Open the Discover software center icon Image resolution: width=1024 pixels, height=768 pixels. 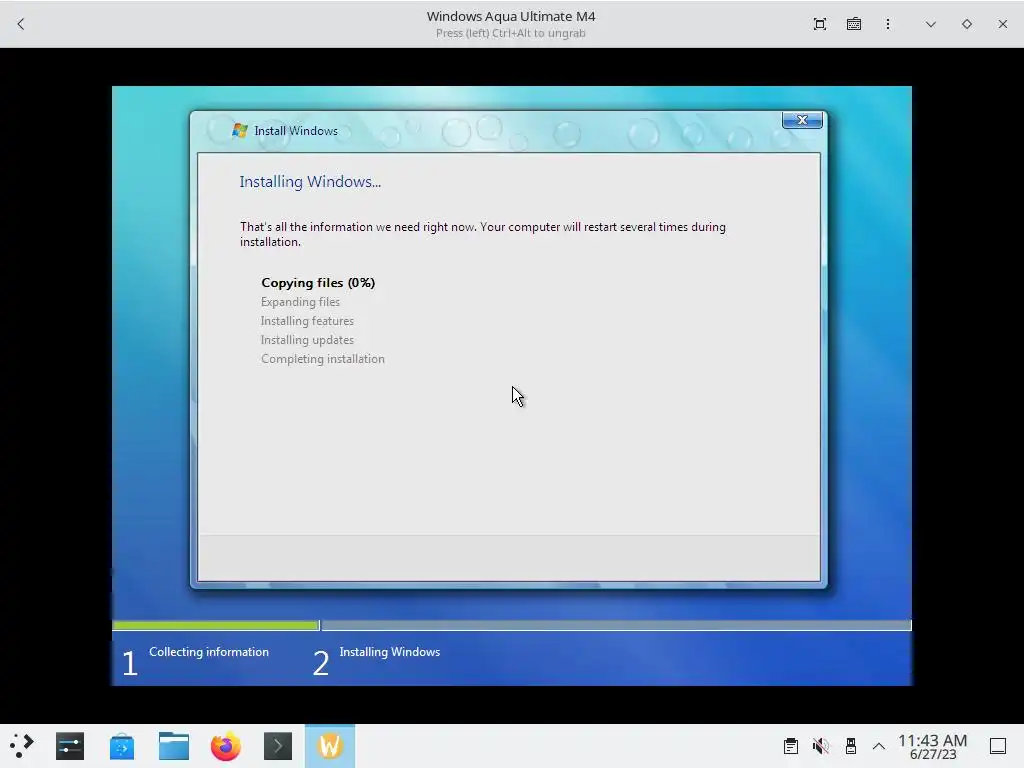click(121, 746)
